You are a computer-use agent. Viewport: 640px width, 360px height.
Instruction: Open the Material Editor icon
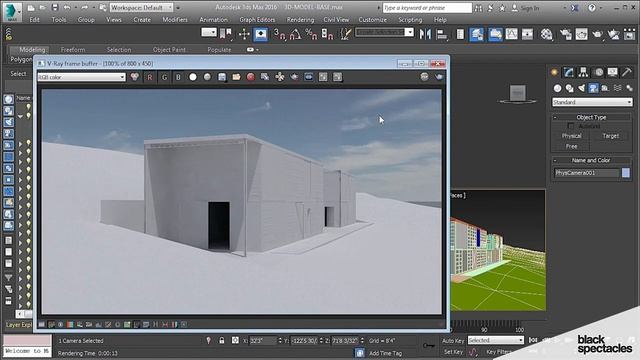pyautogui.click(x=547, y=34)
